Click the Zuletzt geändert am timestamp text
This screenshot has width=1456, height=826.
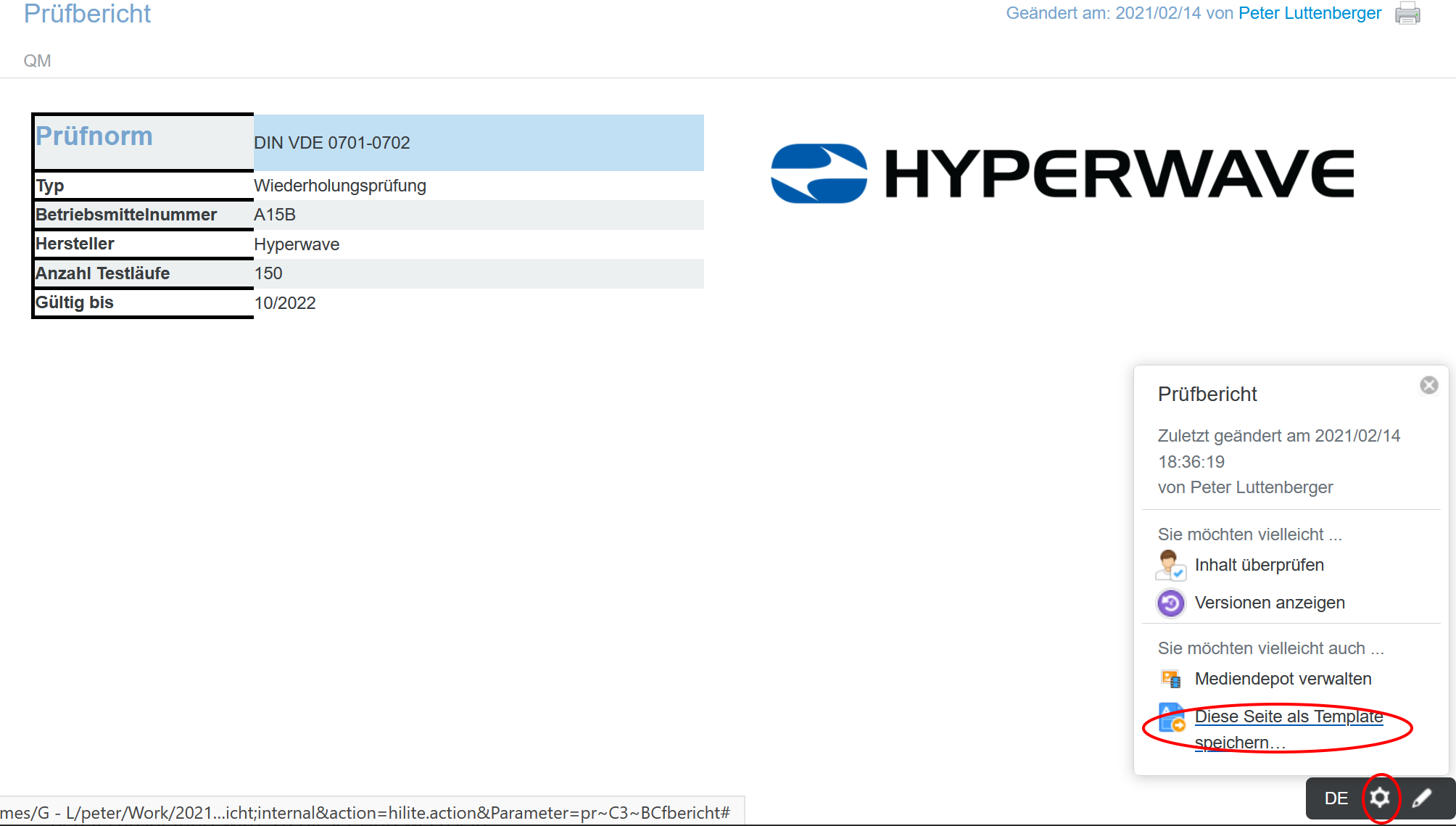click(x=1278, y=449)
